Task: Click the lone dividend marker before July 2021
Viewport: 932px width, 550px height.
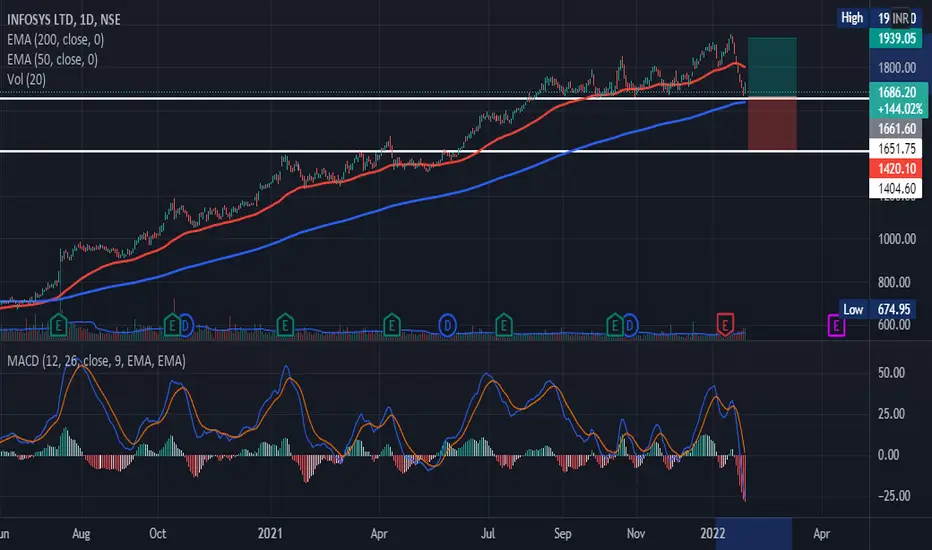Action: tap(448, 326)
